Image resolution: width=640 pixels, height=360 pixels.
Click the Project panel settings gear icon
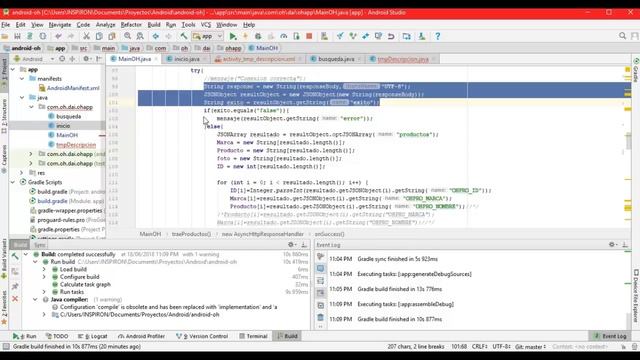pyautogui.click(x=87, y=59)
